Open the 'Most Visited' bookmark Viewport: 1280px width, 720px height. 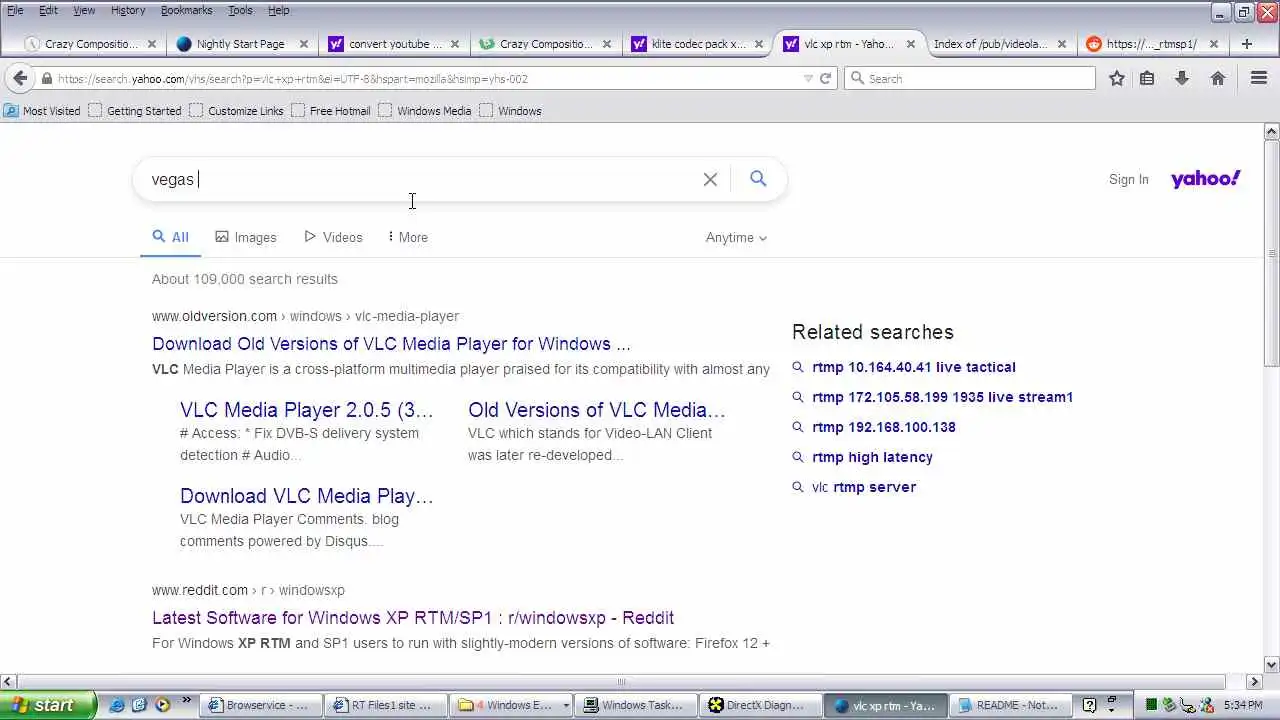point(42,111)
